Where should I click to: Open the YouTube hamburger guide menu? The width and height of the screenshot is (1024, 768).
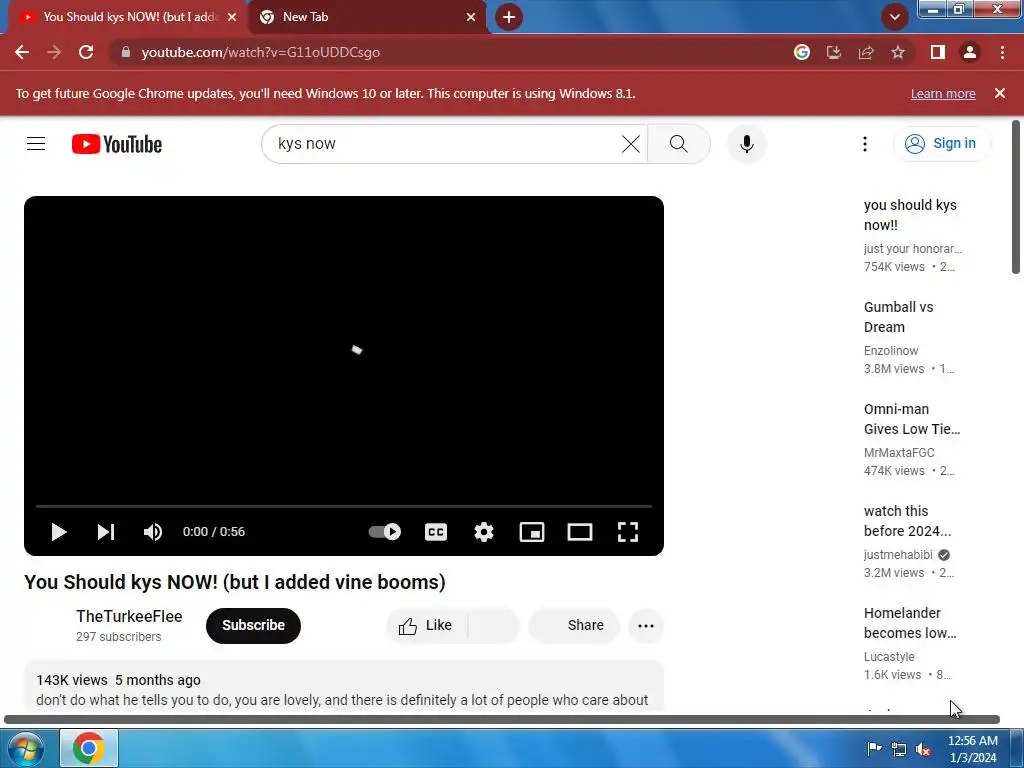coord(36,144)
